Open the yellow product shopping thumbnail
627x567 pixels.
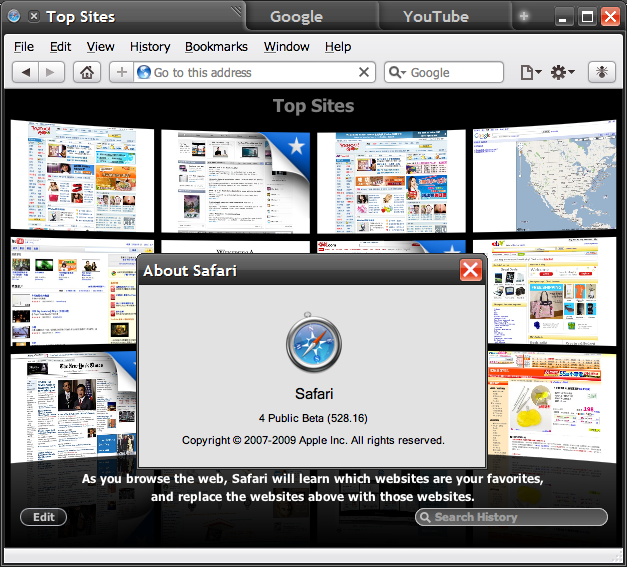(x=552, y=407)
